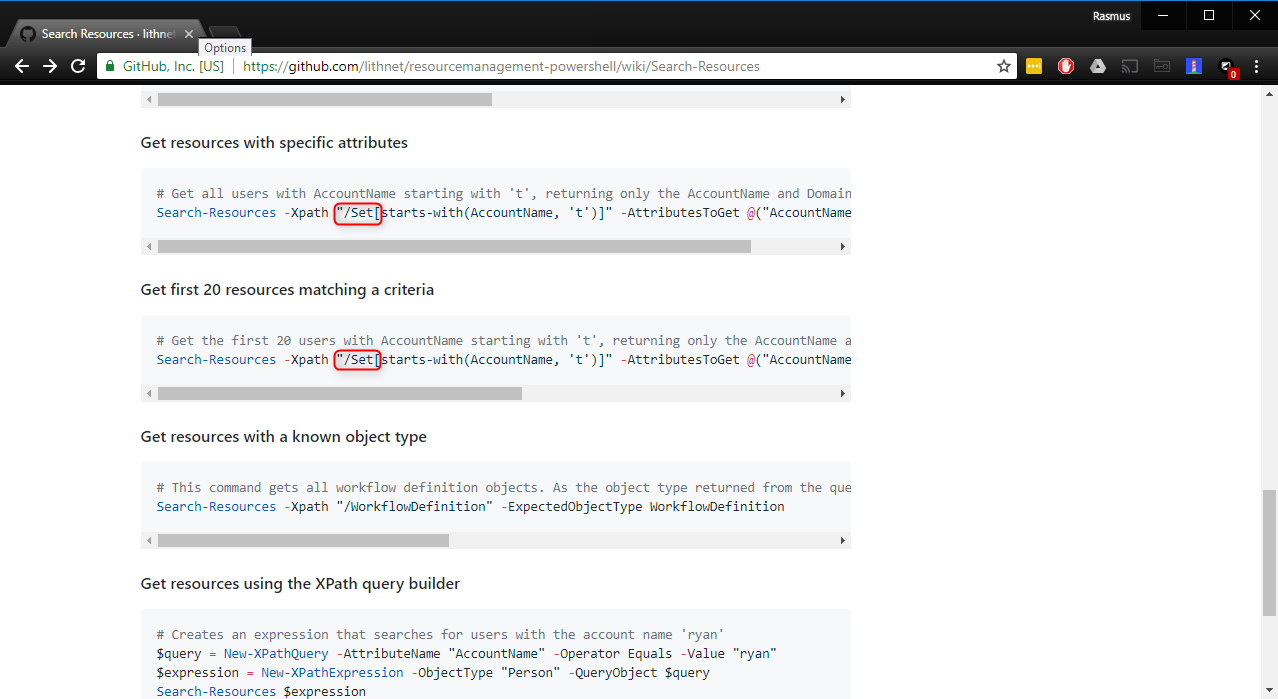Click the New-XPathQuery link in the last code block
The width and height of the screenshot is (1278, 699).
275,653
